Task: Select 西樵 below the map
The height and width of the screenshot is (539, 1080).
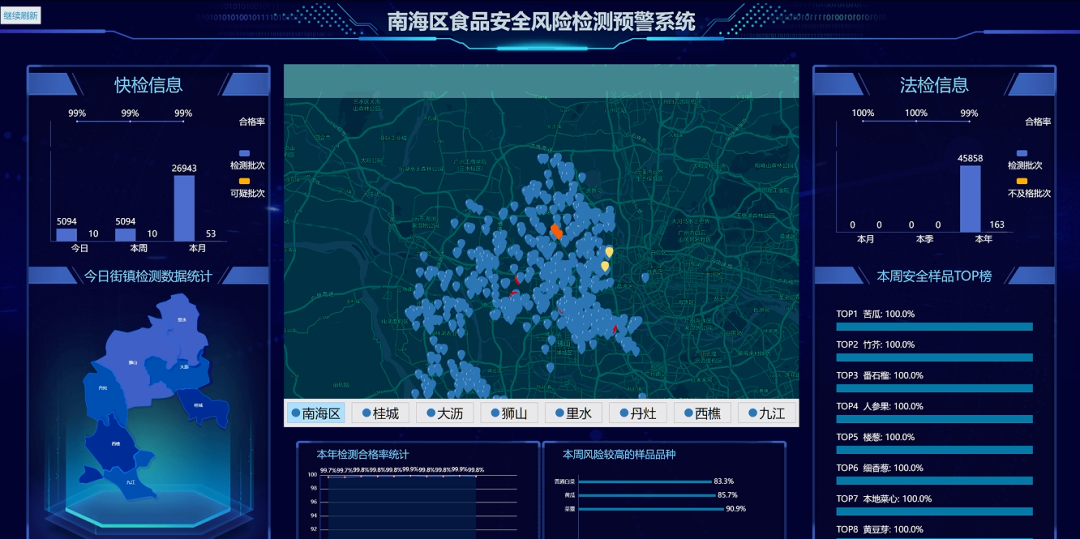Action: [x=702, y=413]
